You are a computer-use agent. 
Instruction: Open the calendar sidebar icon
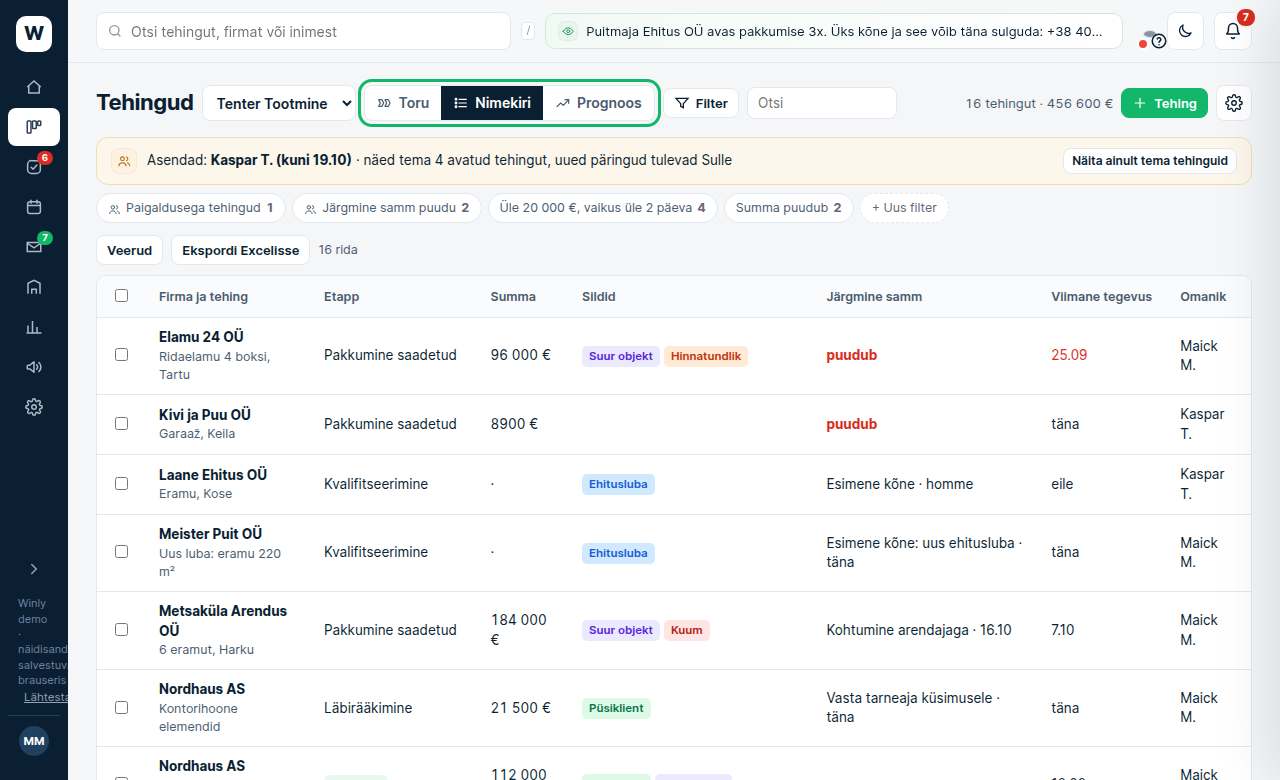coord(34,207)
